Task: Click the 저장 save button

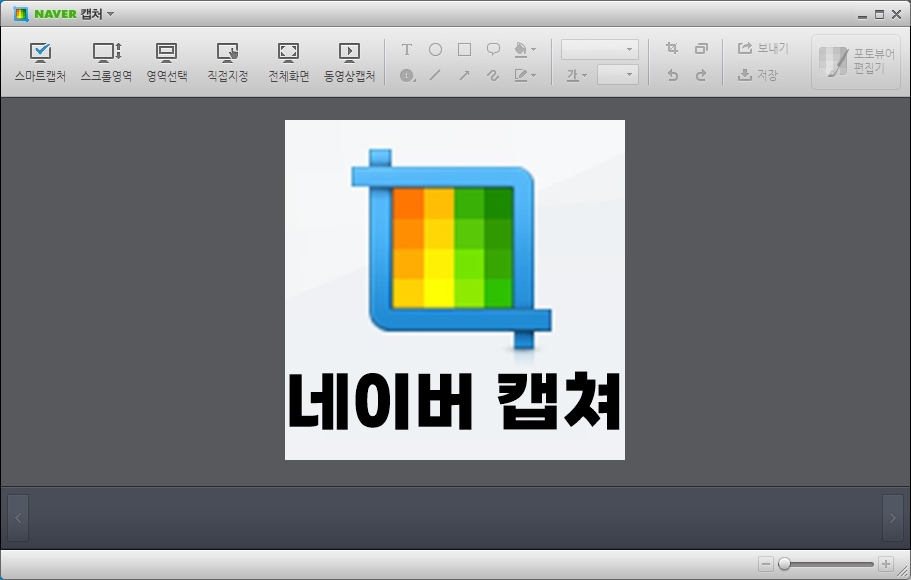Action: pyautogui.click(x=757, y=75)
